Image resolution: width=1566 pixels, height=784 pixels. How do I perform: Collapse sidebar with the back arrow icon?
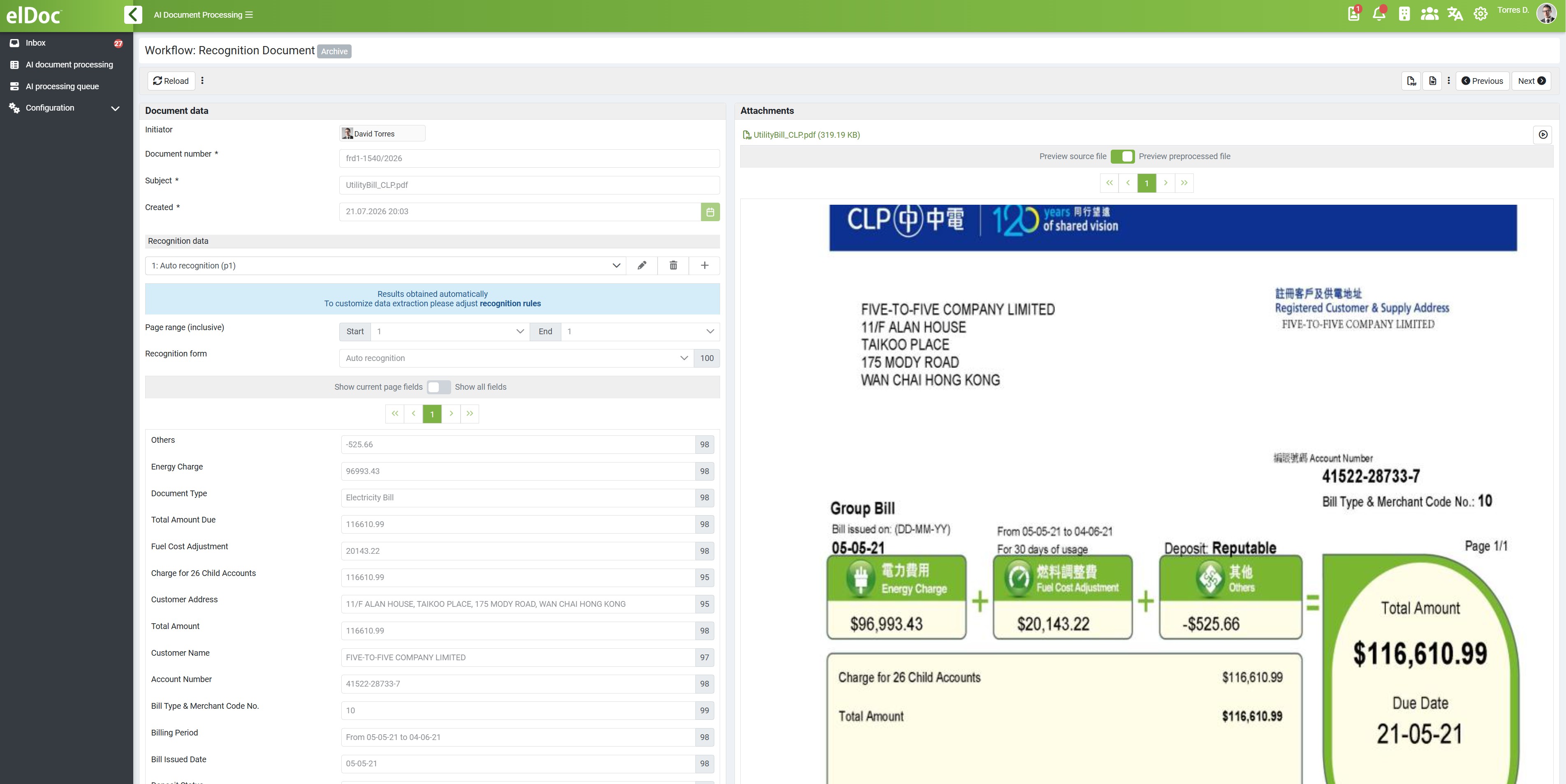pyautogui.click(x=132, y=14)
